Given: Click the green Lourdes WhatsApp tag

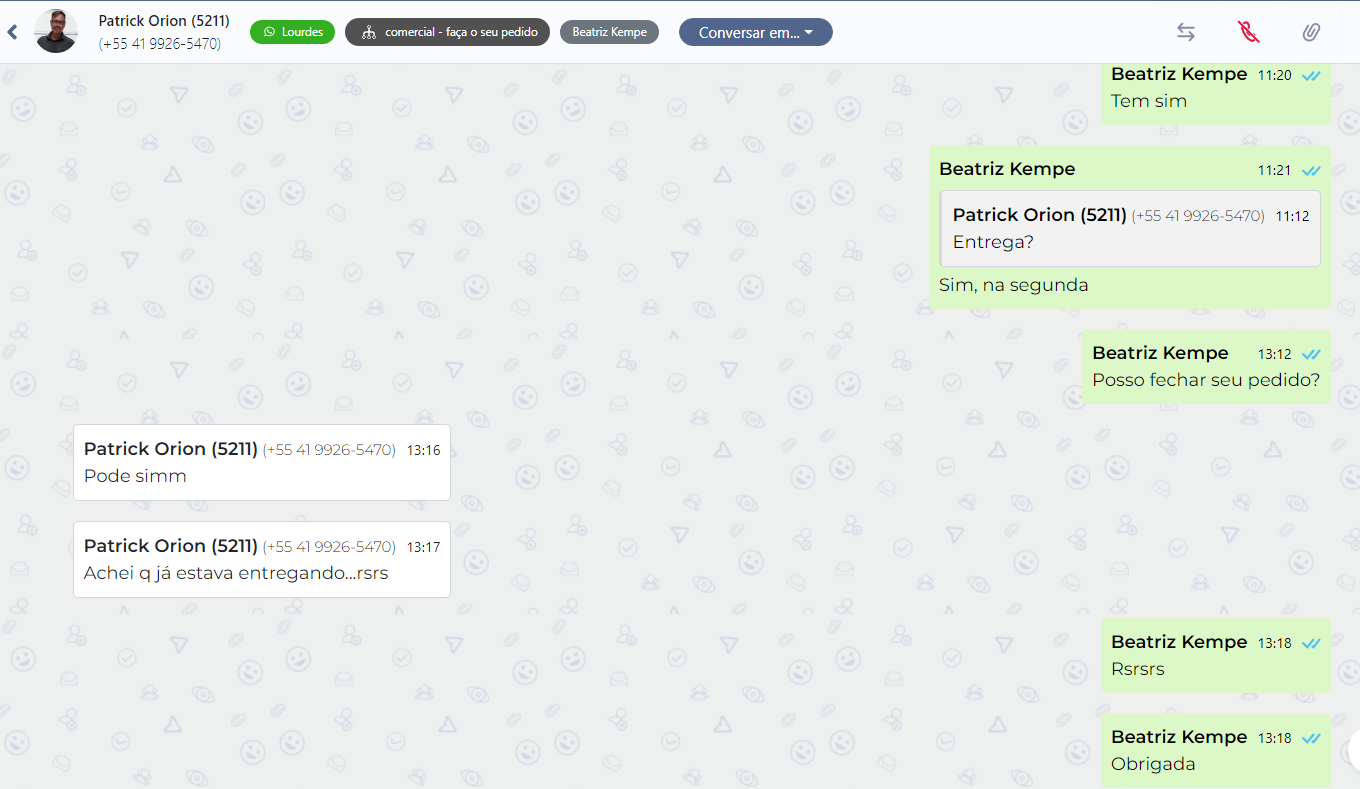Looking at the screenshot, I should coord(292,32).
